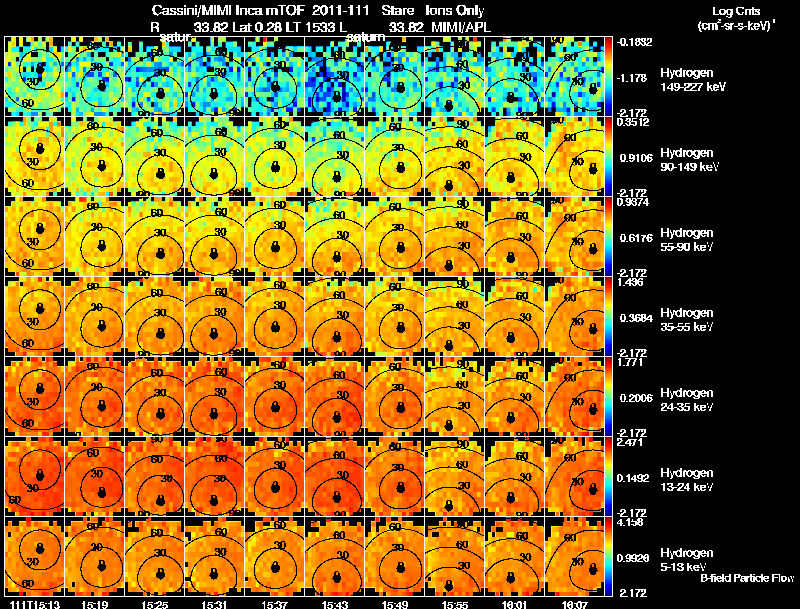The image size is (800, 609).
Task: Click the '16:01' time label
Action: pos(515,604)
